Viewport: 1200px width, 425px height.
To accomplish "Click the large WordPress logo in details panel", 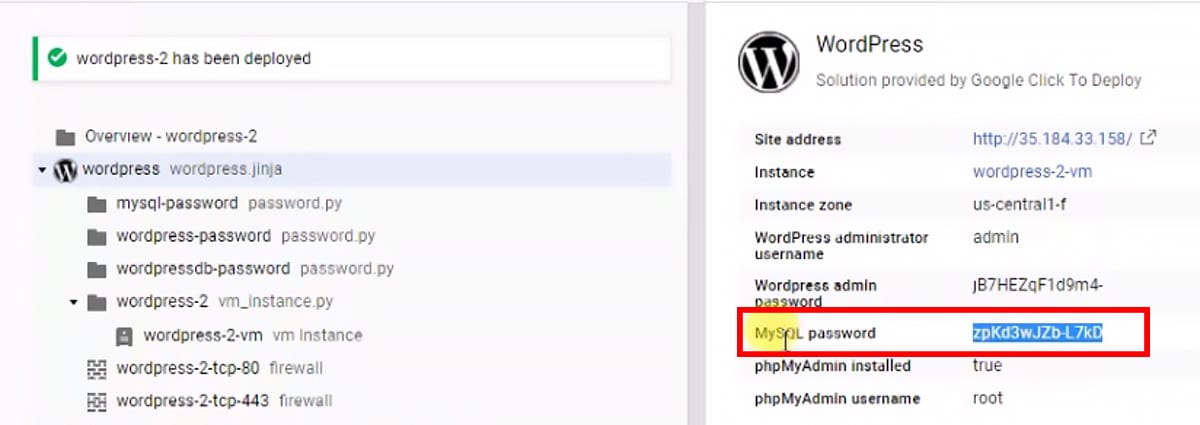I will tap(769, 61).
